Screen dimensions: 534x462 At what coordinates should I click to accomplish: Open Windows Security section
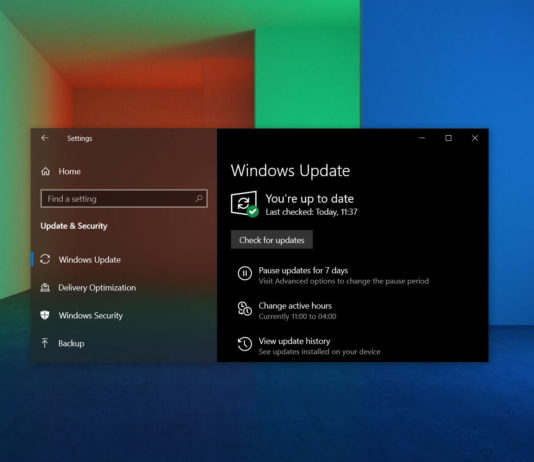point(91,315)
